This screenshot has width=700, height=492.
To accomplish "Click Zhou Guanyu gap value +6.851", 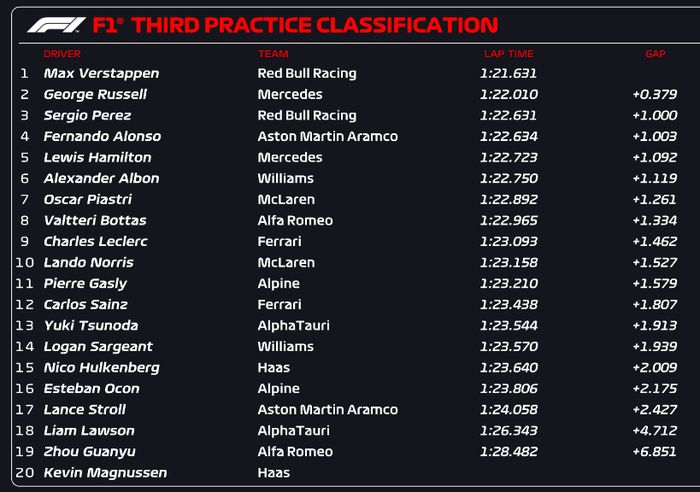I will [x=654, y=451].
